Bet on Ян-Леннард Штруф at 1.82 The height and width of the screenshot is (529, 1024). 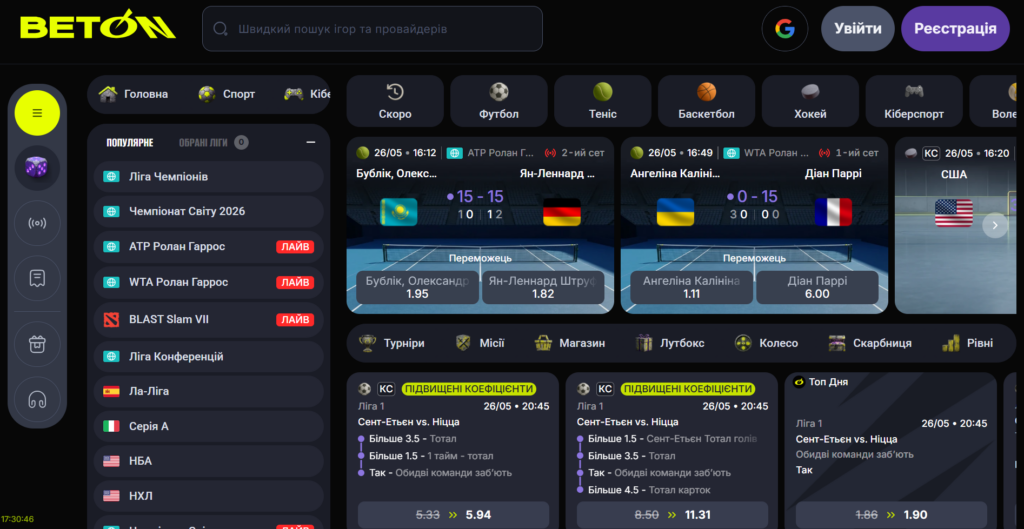click(x=543, y=287)
